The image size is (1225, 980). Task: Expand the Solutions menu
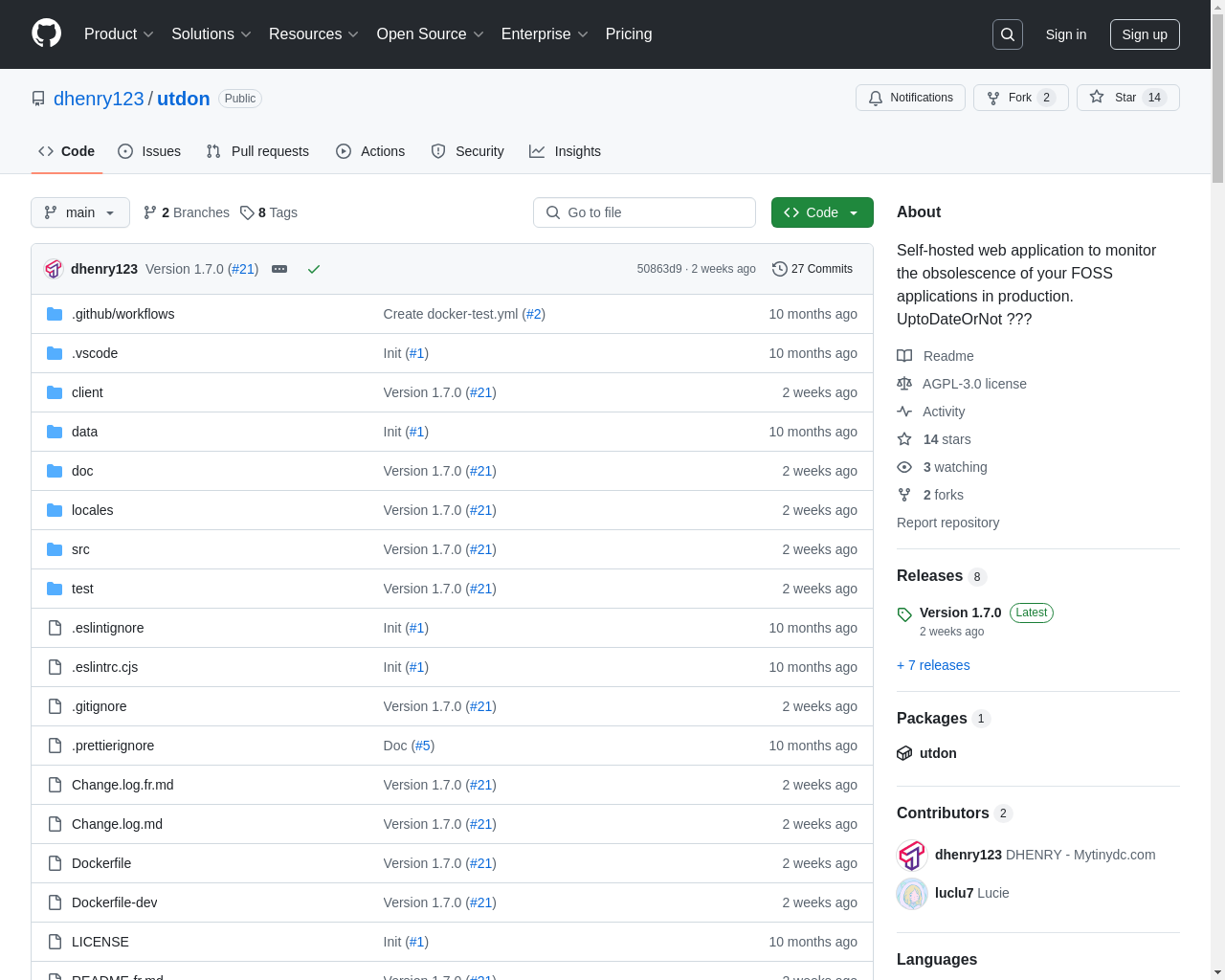(212, 34)
